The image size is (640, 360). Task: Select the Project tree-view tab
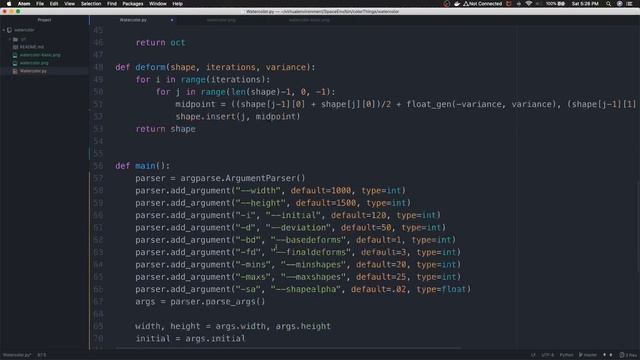click(44, 20)
